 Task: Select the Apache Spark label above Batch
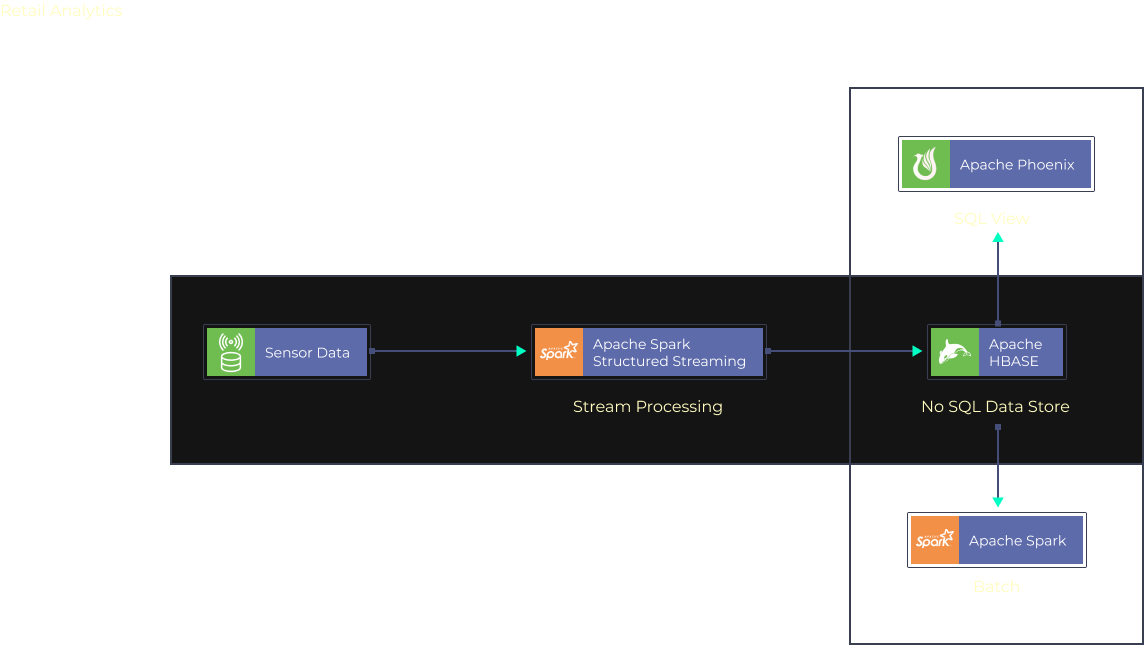click(x=1017, y=541)
